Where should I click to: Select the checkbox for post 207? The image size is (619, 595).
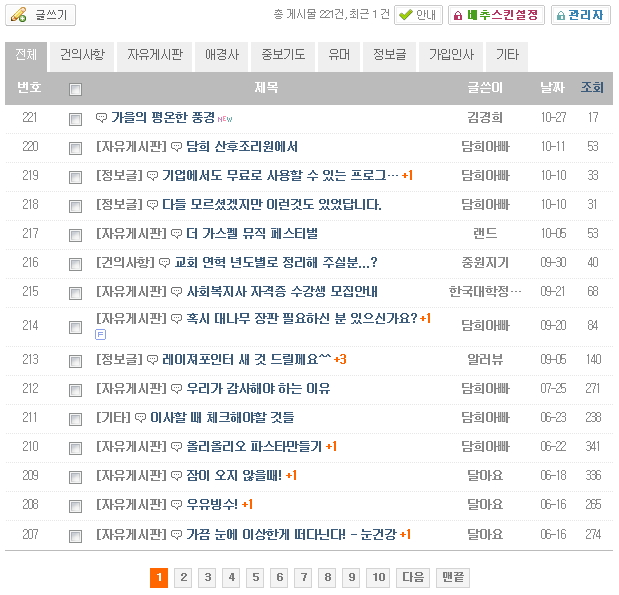click(75, 536)
